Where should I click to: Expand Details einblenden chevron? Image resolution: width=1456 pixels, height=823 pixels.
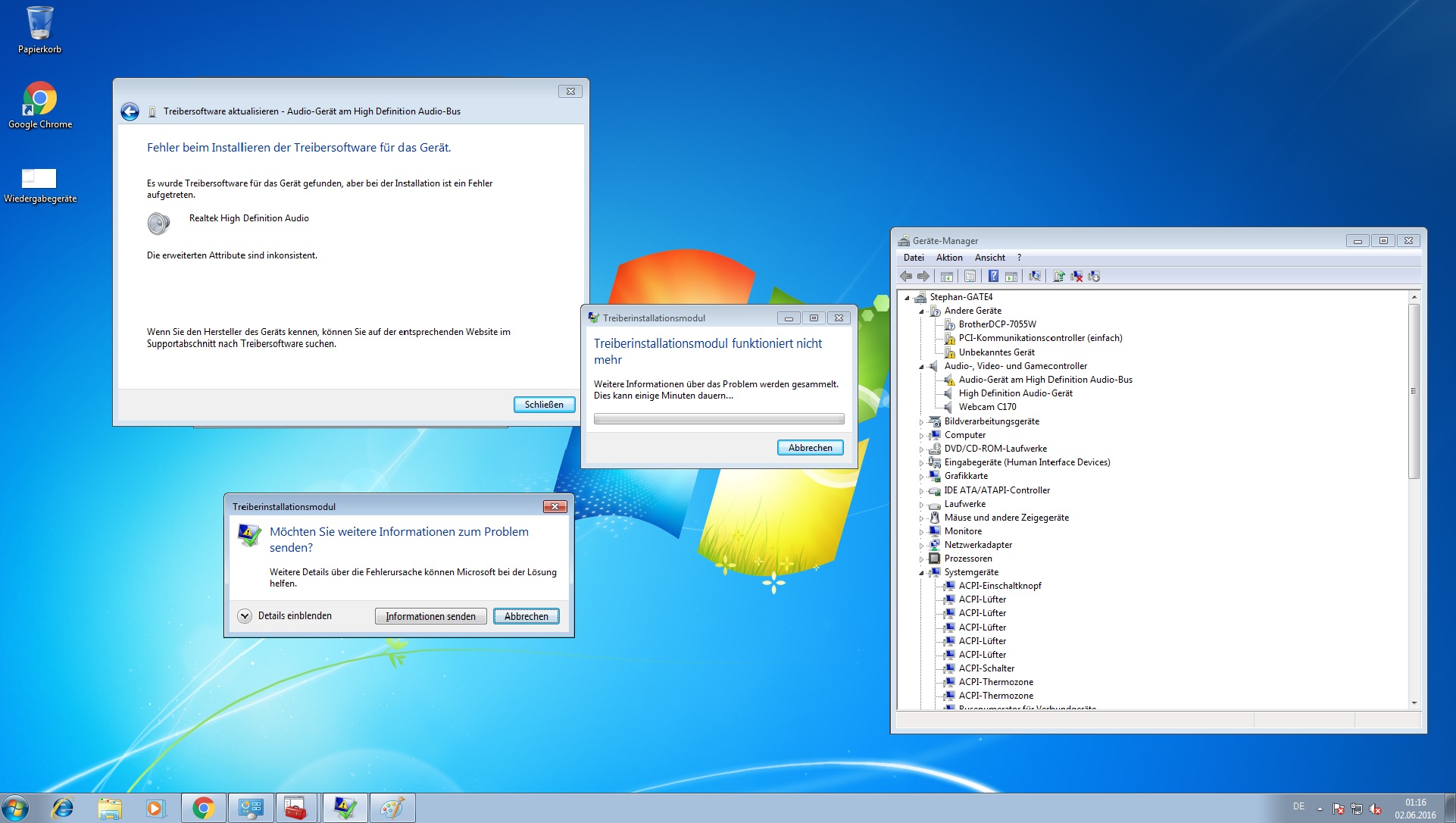pyautogui.click(x=245, y=616)
